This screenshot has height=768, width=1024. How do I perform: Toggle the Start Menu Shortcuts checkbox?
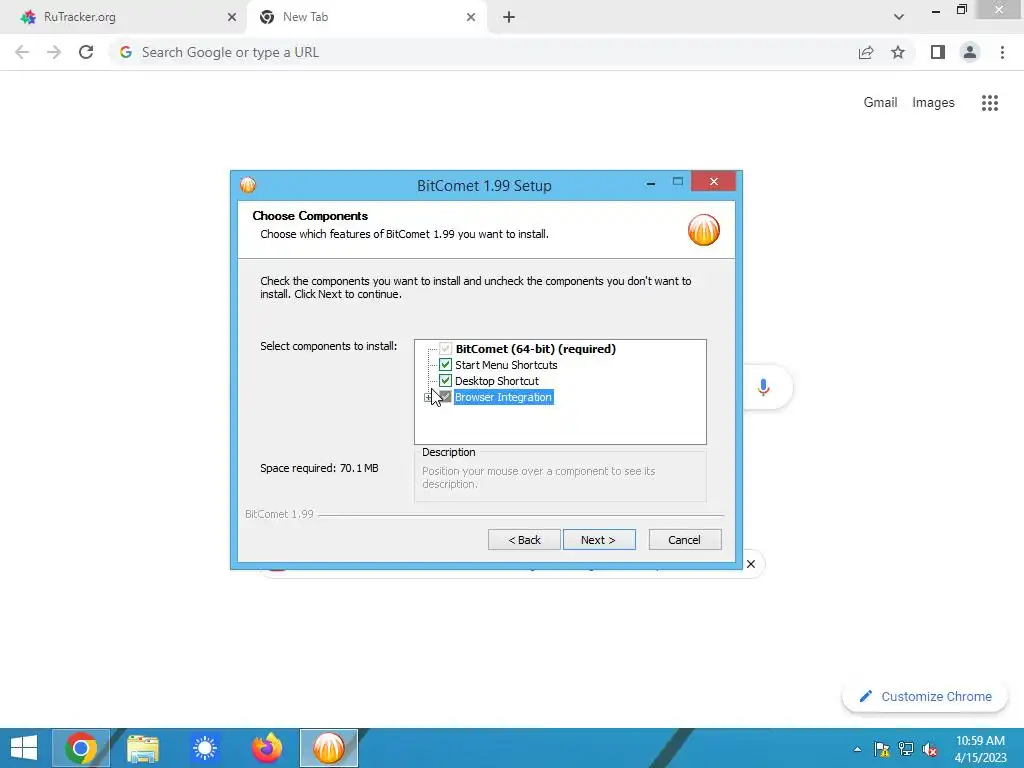(x=445, y=365)
